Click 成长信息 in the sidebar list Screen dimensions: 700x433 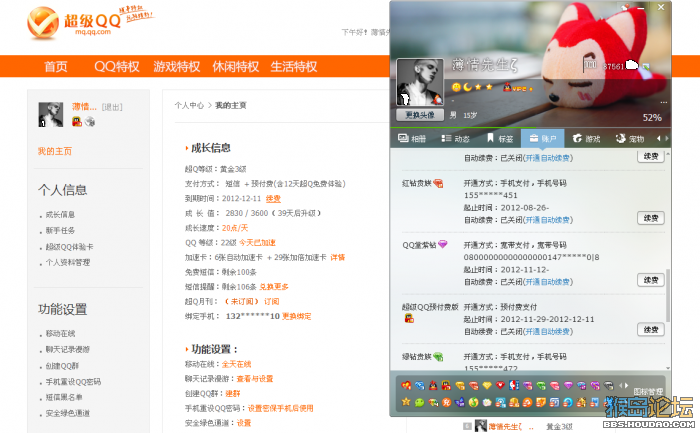60,215
